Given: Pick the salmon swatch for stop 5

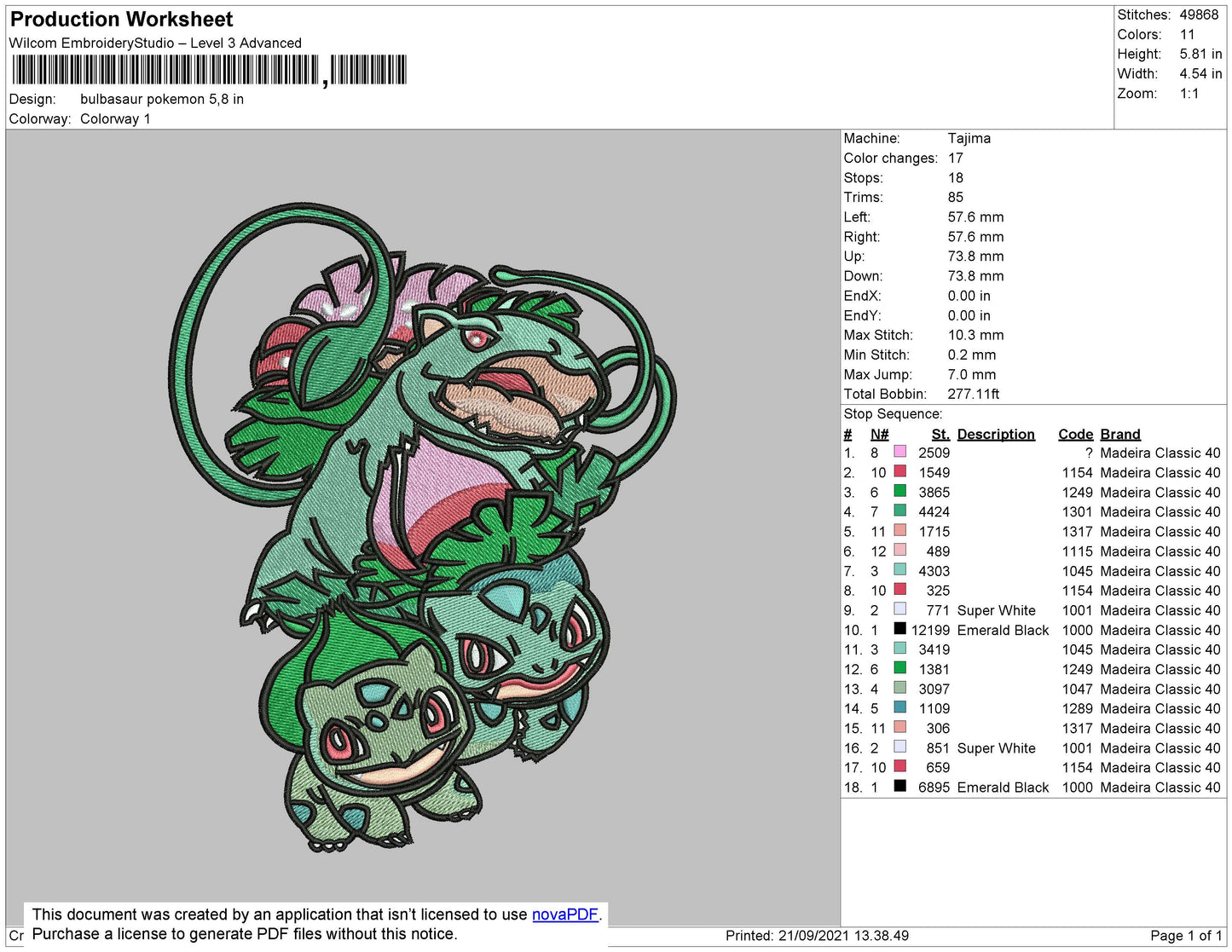Looking at the screenshot, I should point(899,529).
